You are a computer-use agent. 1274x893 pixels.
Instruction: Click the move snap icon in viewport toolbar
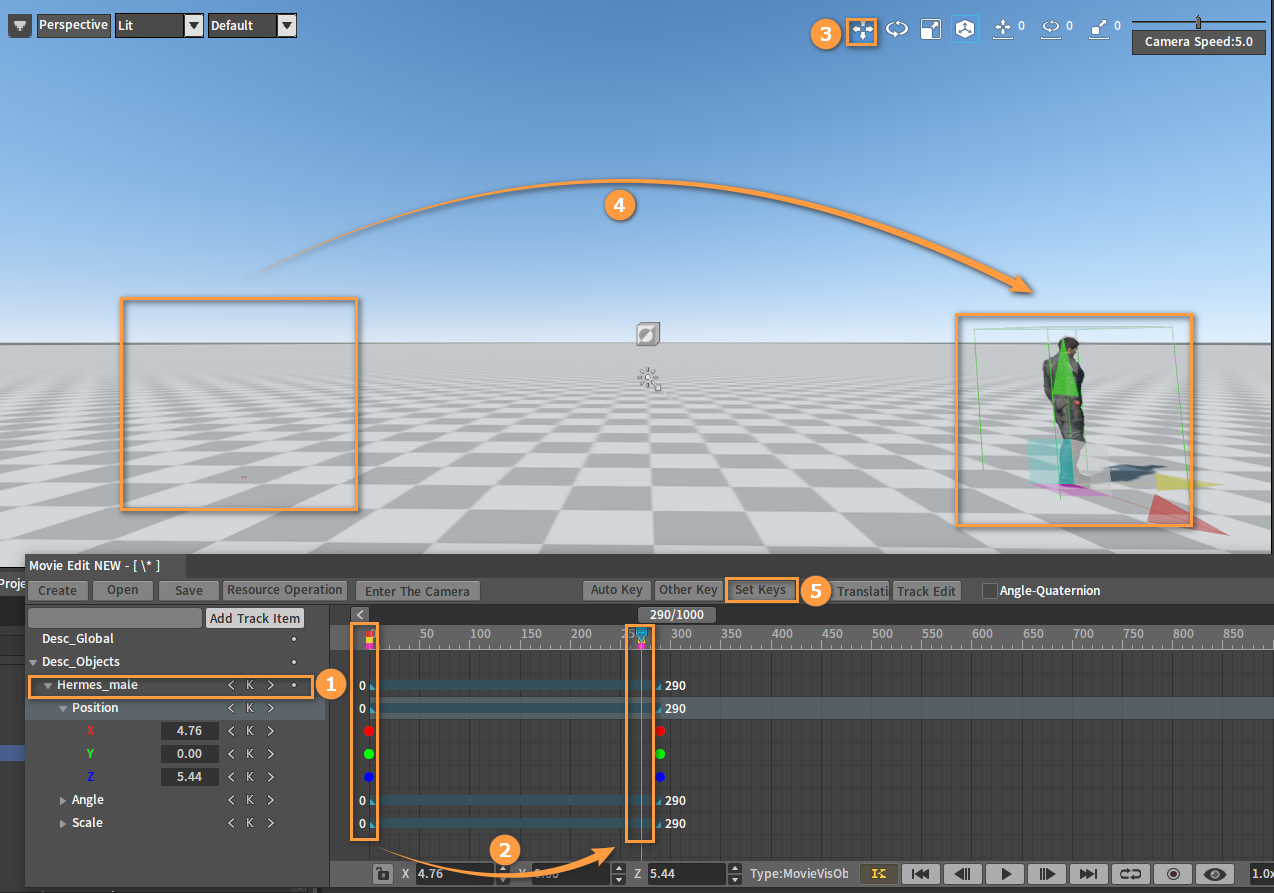tap(1003, 29)
